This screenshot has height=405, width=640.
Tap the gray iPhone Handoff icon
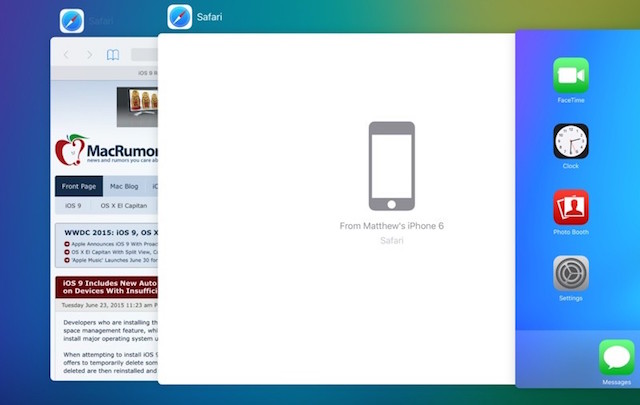tap(392, 166)
